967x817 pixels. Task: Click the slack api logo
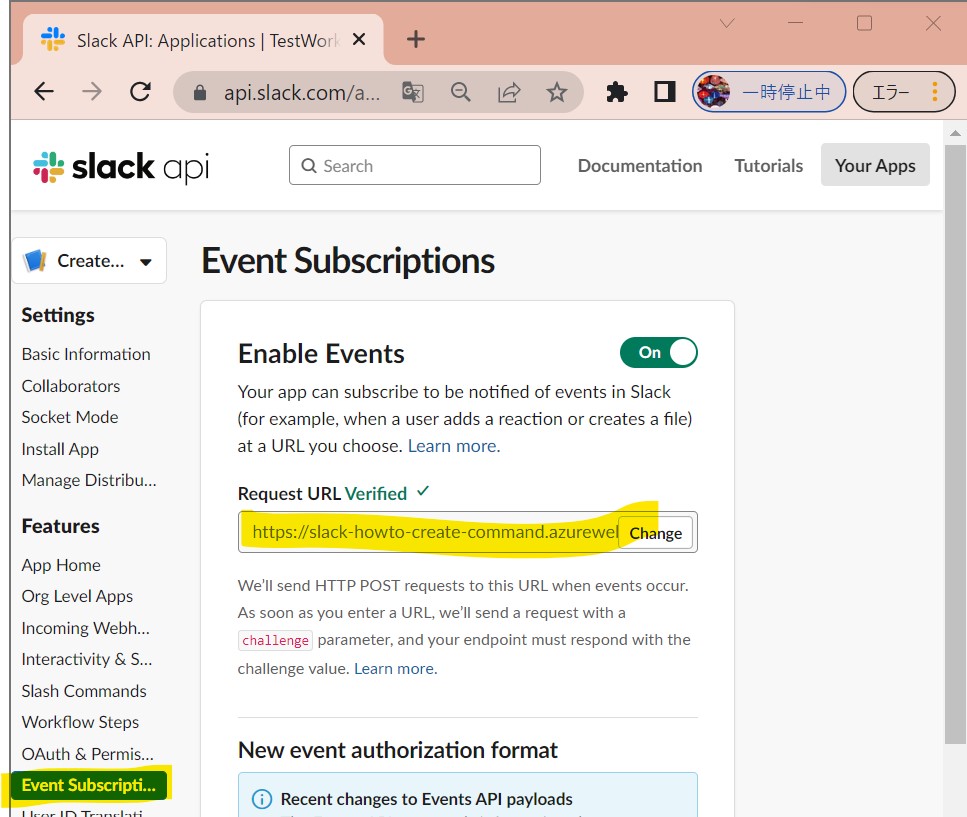point(121,166)
